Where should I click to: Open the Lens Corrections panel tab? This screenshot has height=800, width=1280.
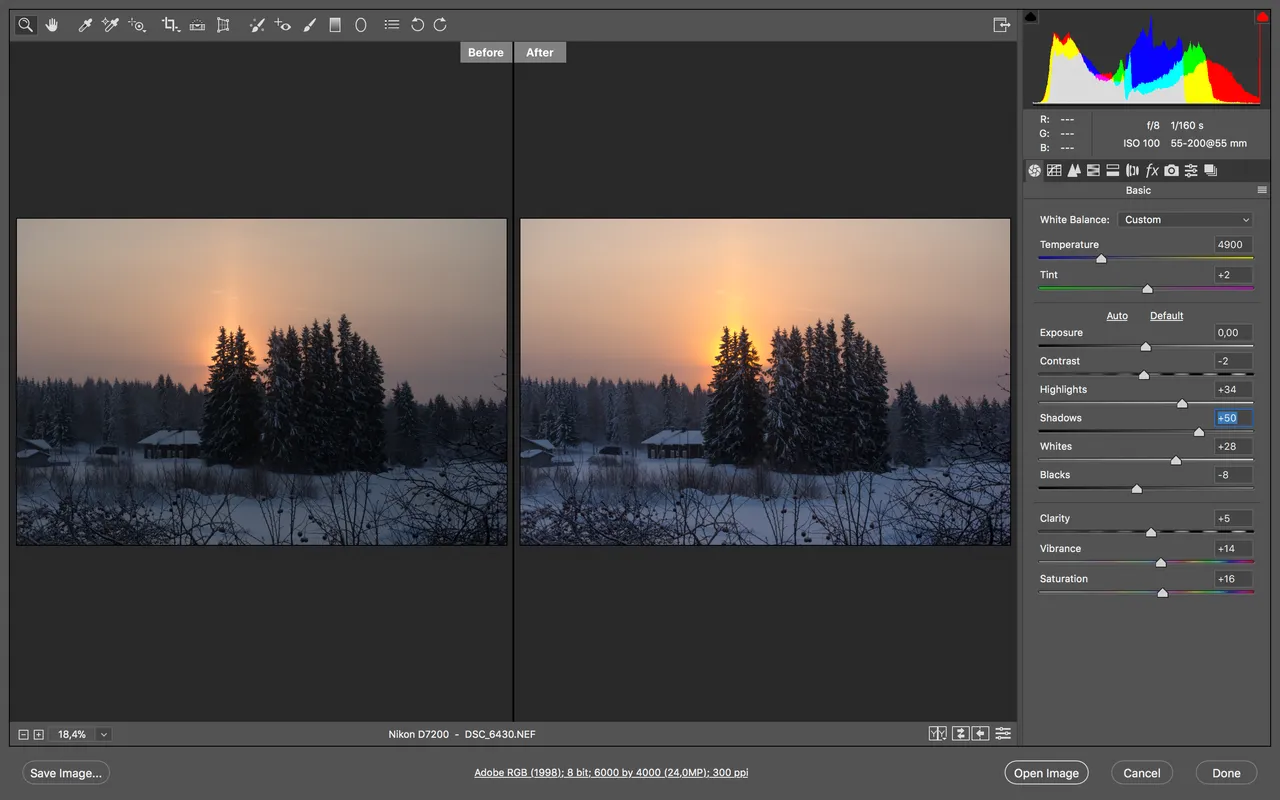tap(1132, 171)
